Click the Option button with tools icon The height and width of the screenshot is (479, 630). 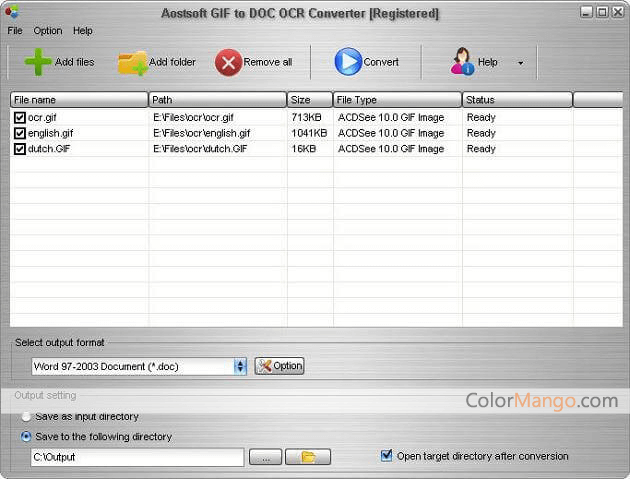tap(279, 366)
